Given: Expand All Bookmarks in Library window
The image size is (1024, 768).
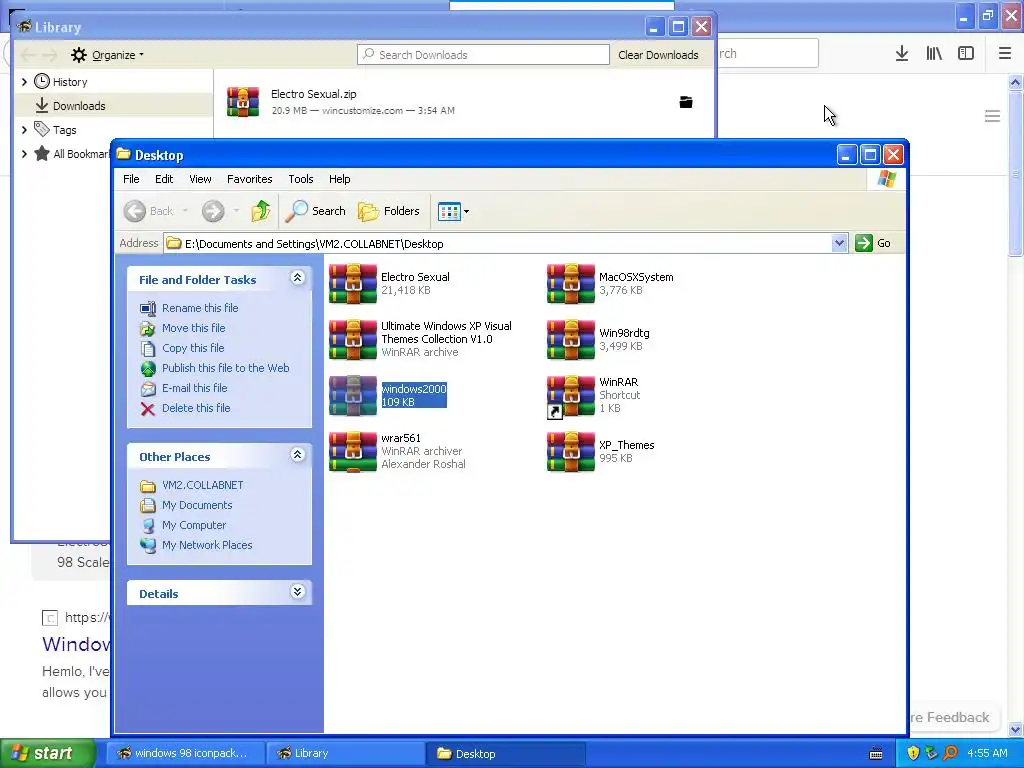Looking at the screenshot, I should pyautogui.click(x=24, y=154).
